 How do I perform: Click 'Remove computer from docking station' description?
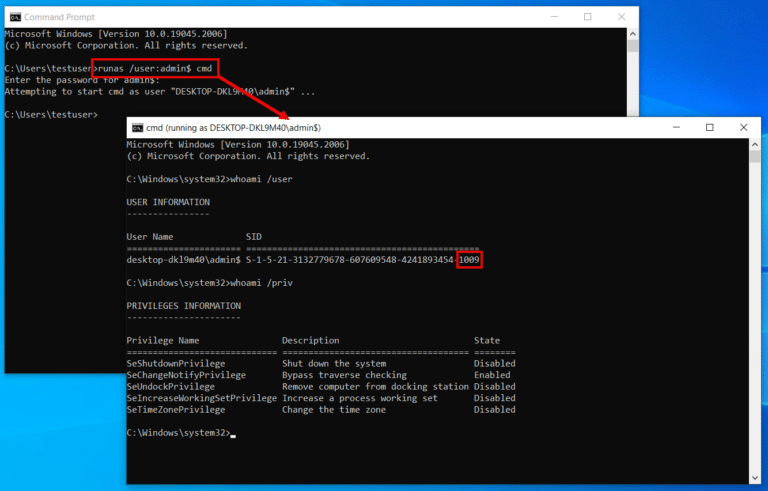coord(375,387)
